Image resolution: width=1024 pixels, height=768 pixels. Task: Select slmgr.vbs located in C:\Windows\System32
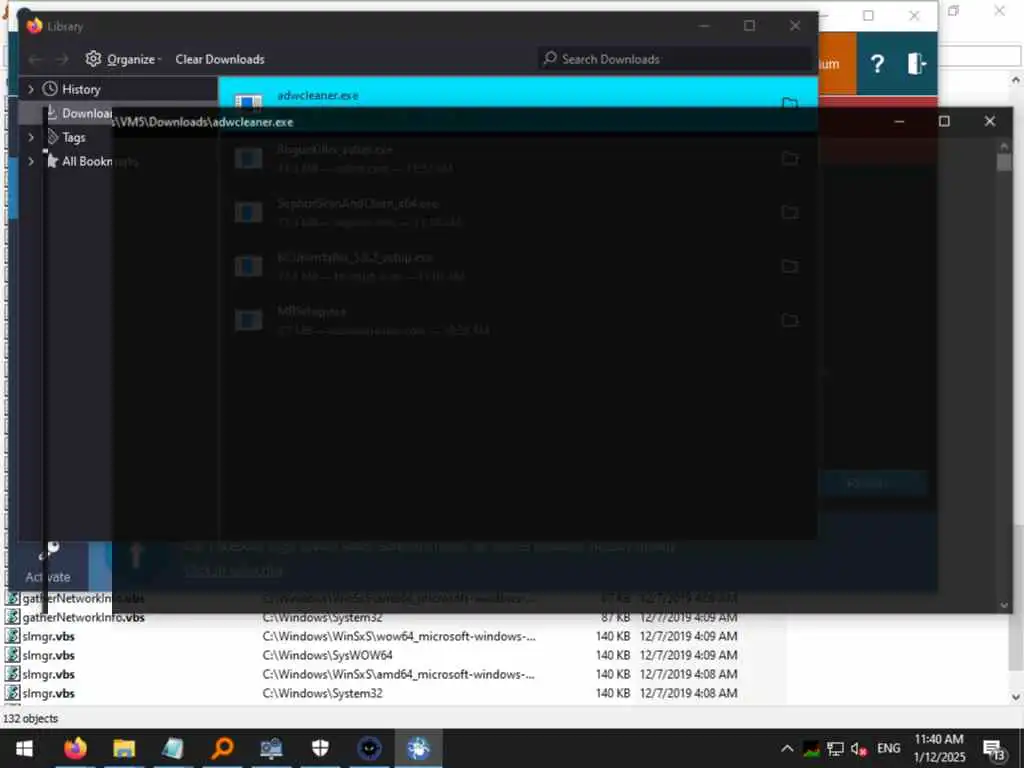point(48,693)
